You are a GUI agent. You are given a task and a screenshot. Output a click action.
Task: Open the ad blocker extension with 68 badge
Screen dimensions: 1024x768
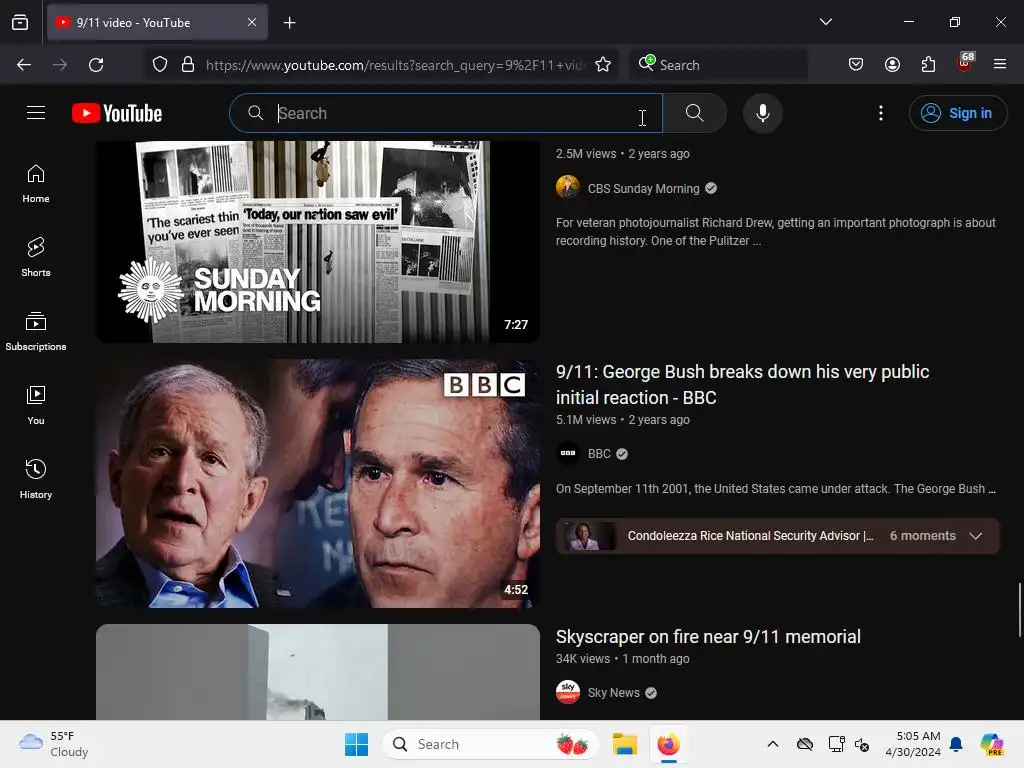pos(965,63)
